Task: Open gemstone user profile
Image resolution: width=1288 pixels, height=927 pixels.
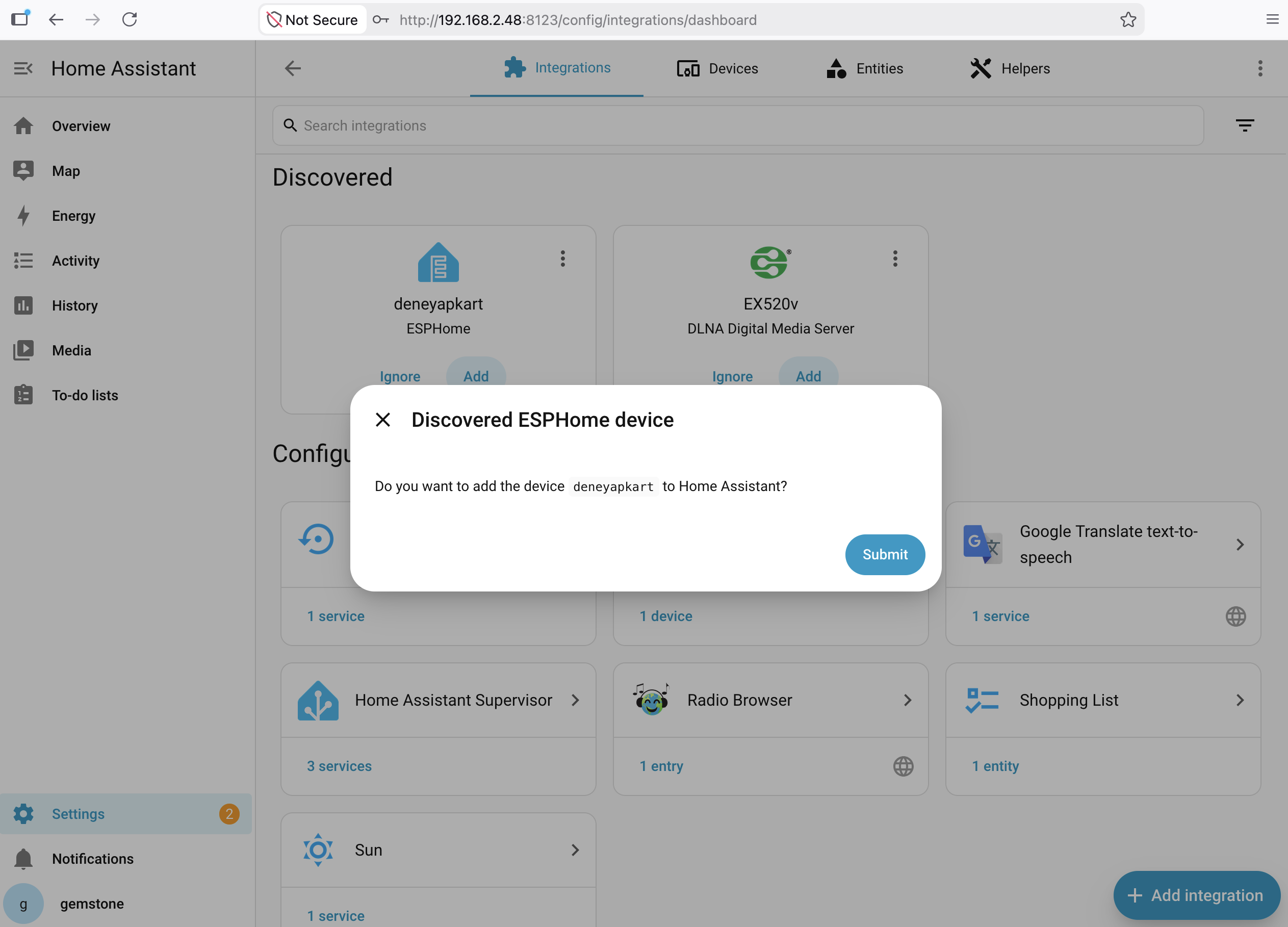Action: tap(126, 904)
